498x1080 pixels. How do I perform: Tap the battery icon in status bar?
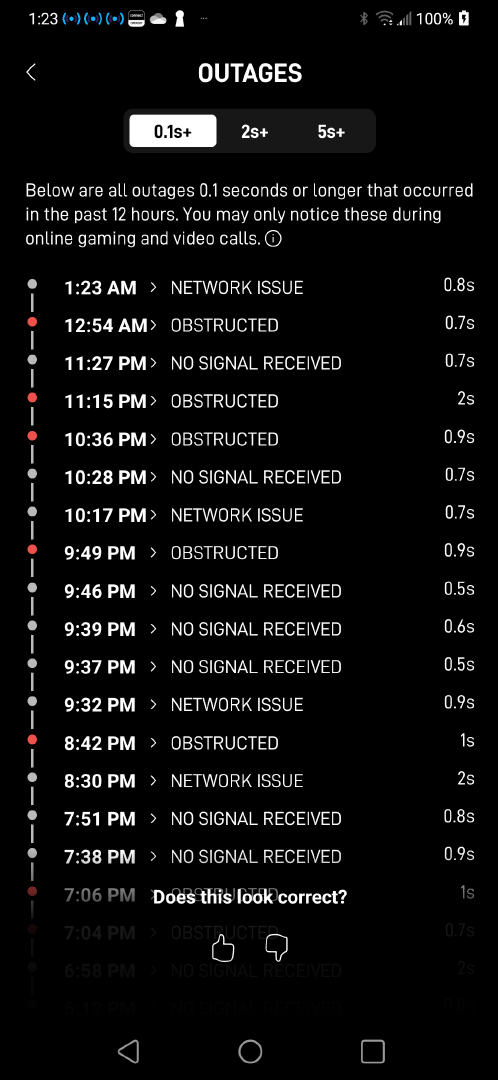tap(465, 19)
